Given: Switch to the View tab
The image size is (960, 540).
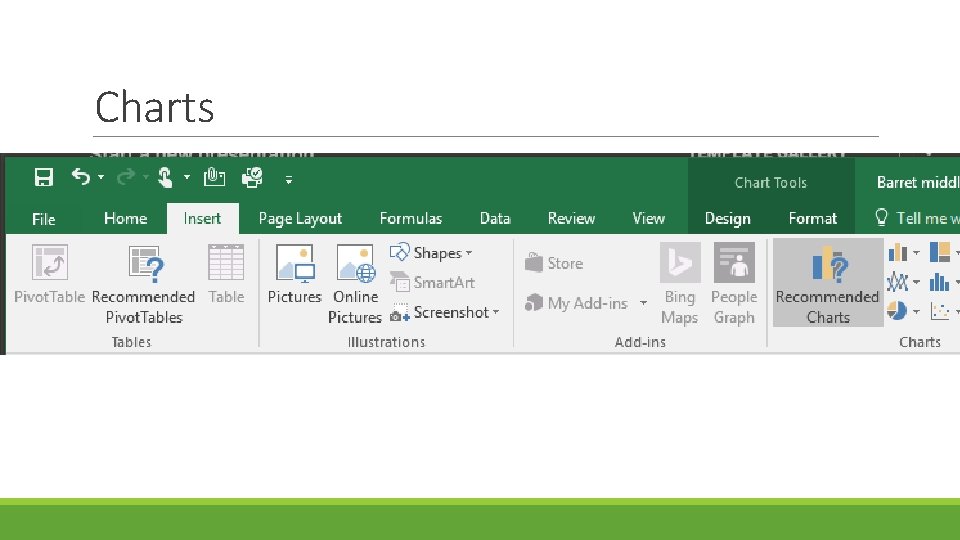Looking at the screenshot, I should coord(648,219).
